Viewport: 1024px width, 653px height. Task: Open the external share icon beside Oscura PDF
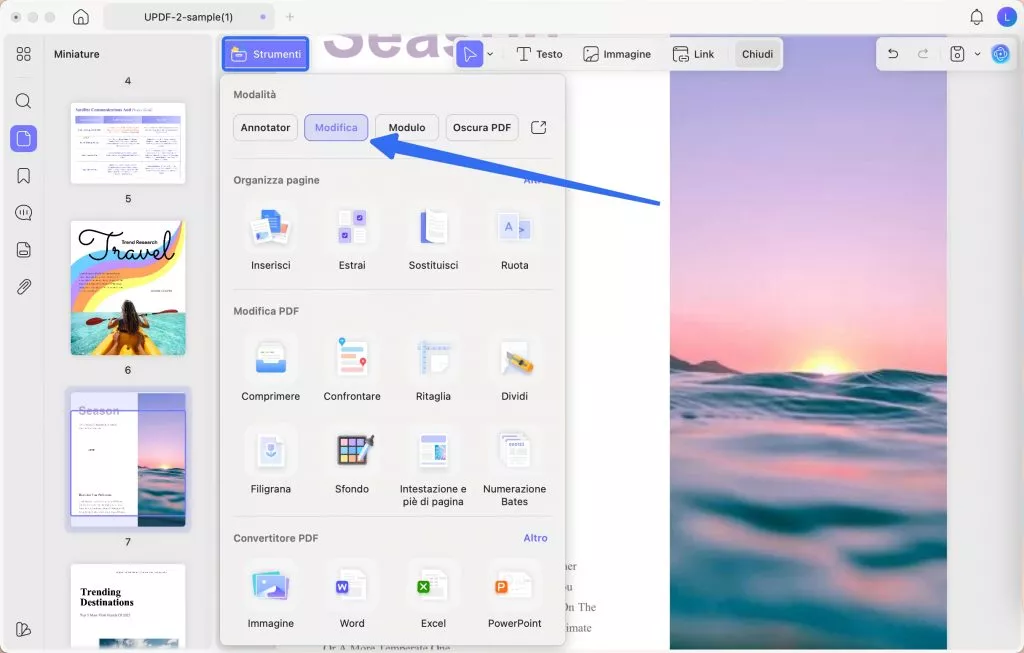538,127
